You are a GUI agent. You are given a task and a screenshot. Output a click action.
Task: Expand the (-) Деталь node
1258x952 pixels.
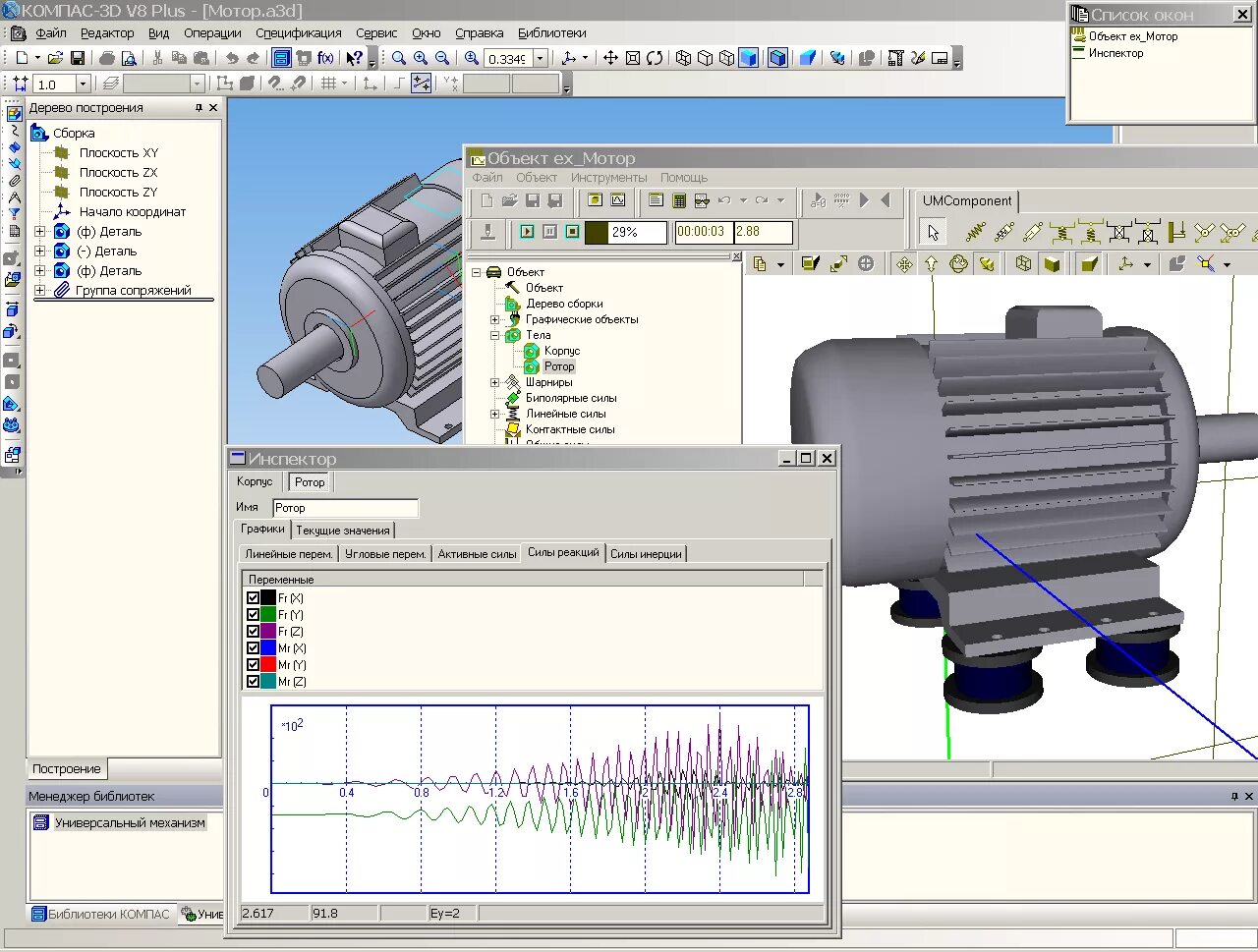[40, 252]
